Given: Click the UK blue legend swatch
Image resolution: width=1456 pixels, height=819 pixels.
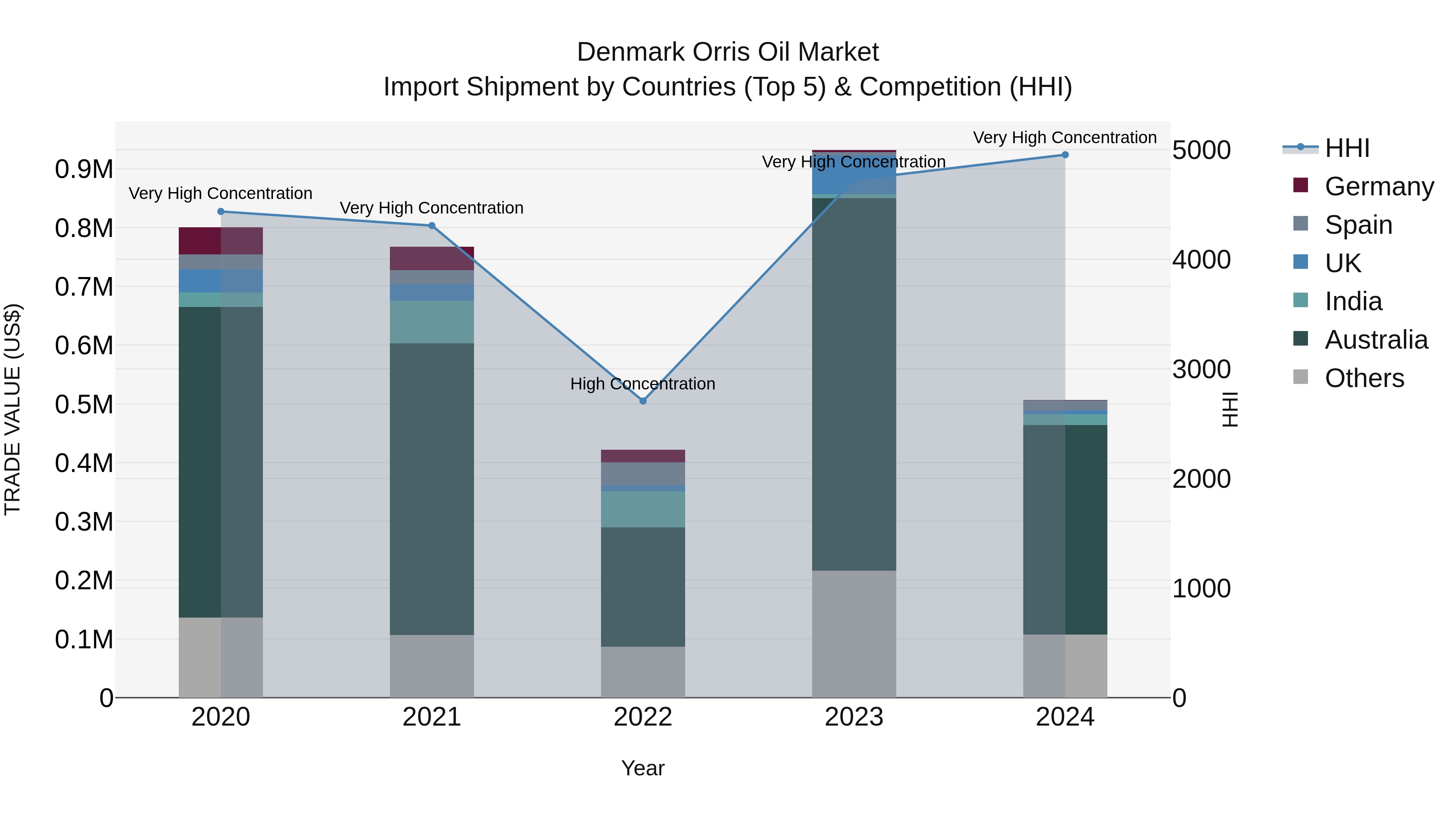Looking at the screenshot, I should point(1301,262).
